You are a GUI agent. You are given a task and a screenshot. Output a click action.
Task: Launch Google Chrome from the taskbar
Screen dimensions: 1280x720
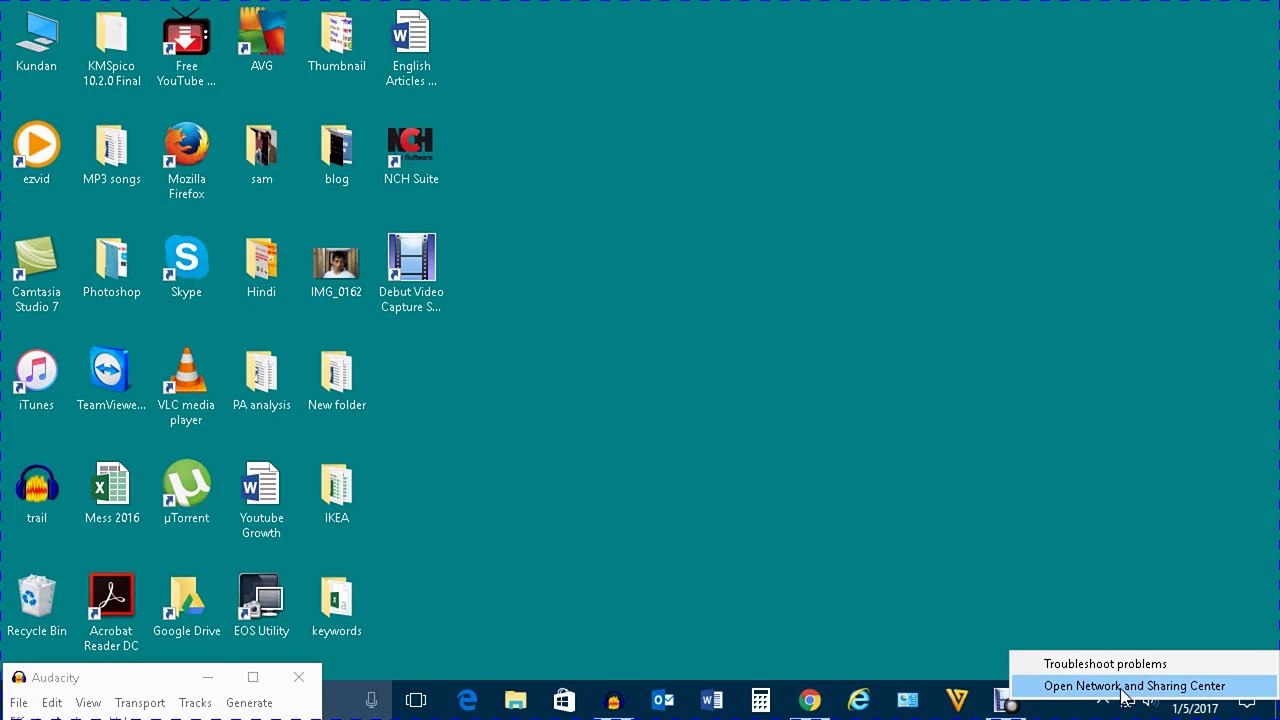tap(810, 700)
